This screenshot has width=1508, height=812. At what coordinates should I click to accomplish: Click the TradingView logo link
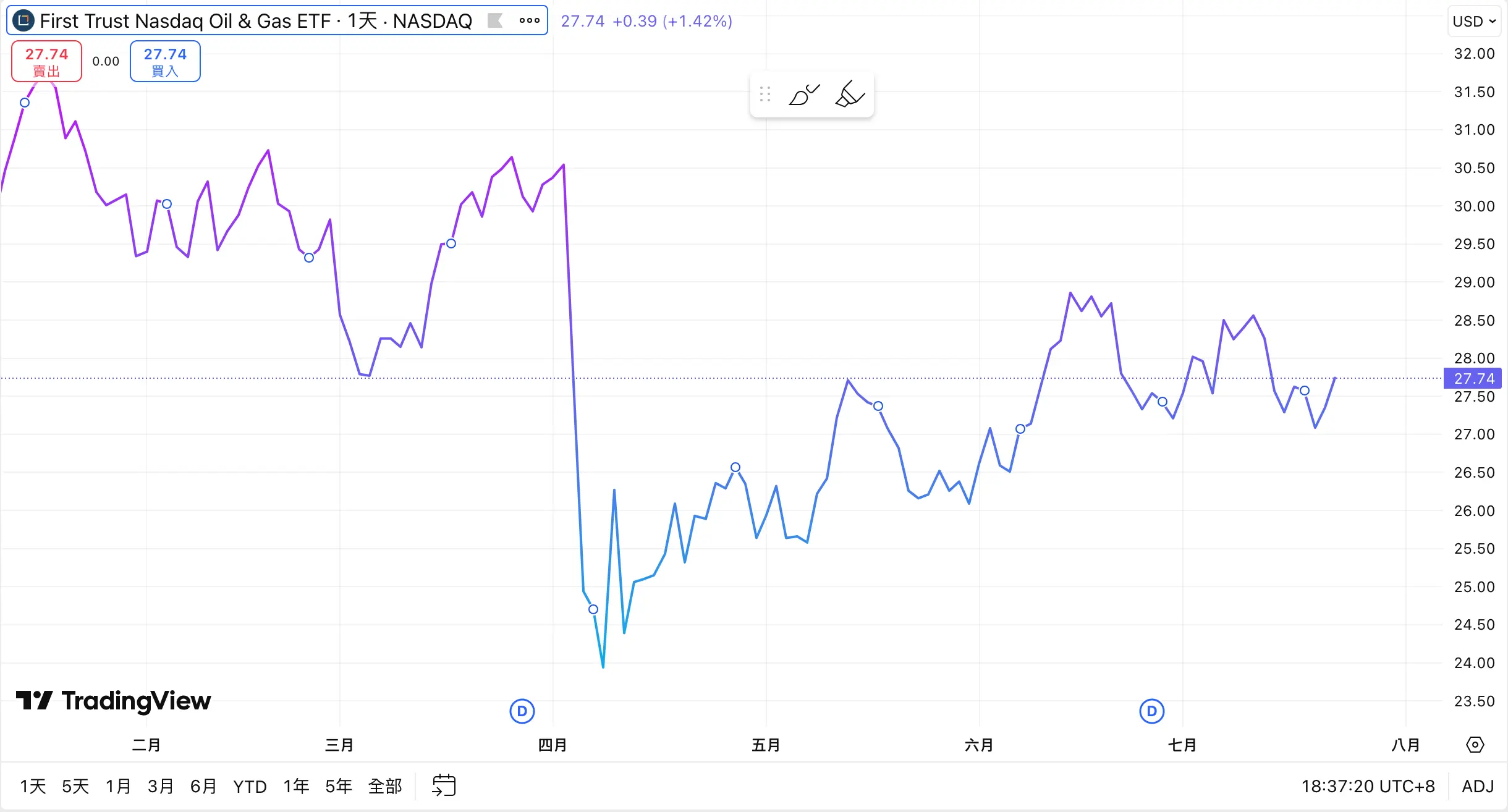(114, 701)
